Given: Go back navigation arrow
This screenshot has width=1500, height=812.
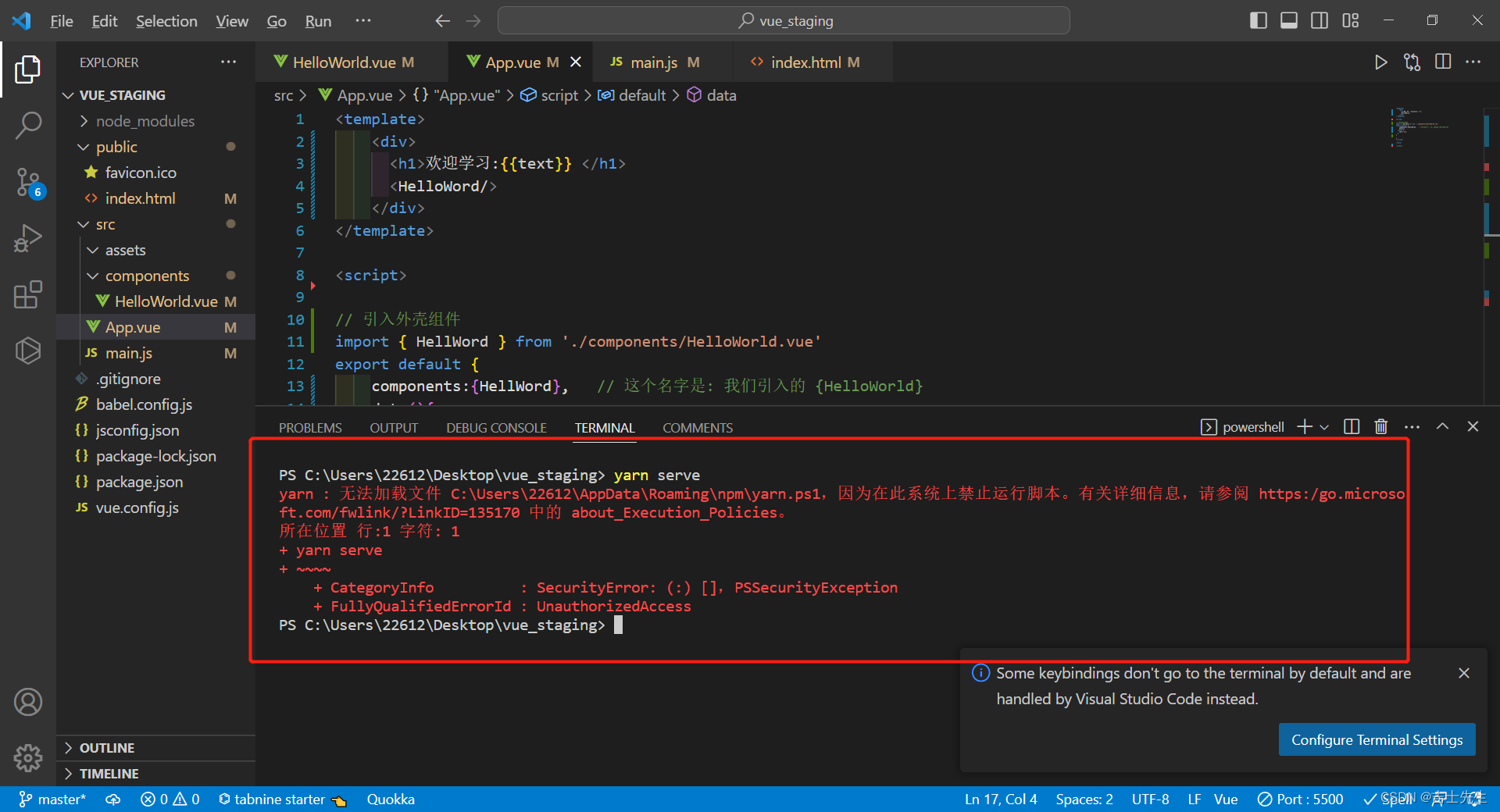Looking at the screenshot, I should coord(443,21).
